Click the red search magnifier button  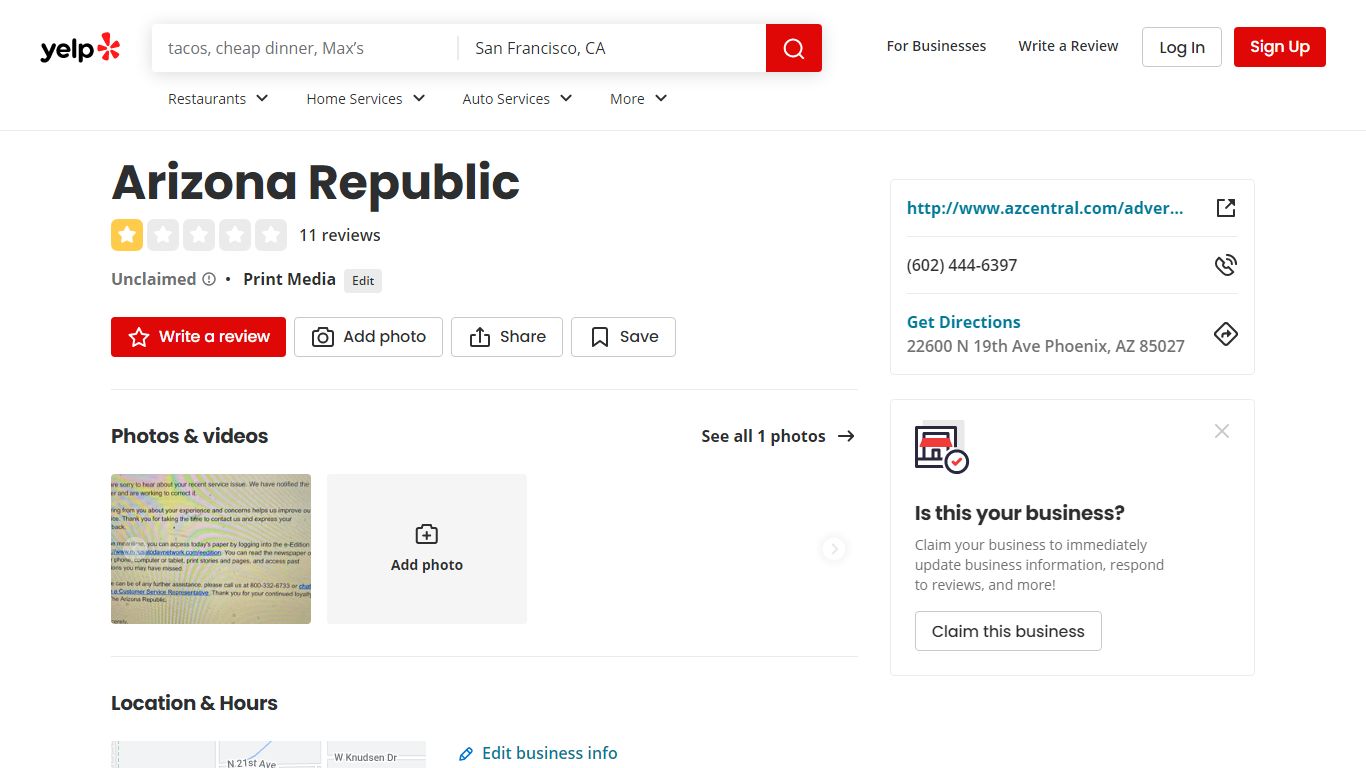click(x=794, y=48)
